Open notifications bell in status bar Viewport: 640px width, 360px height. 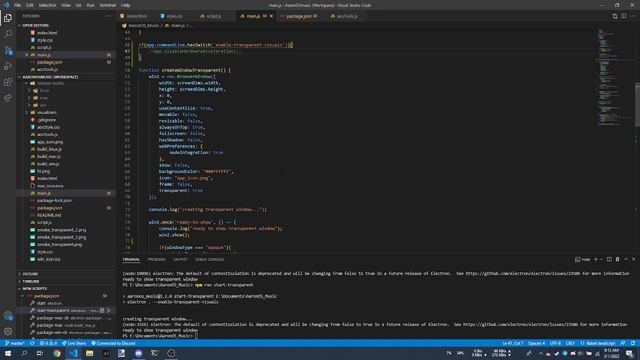(x=633, y=343)
